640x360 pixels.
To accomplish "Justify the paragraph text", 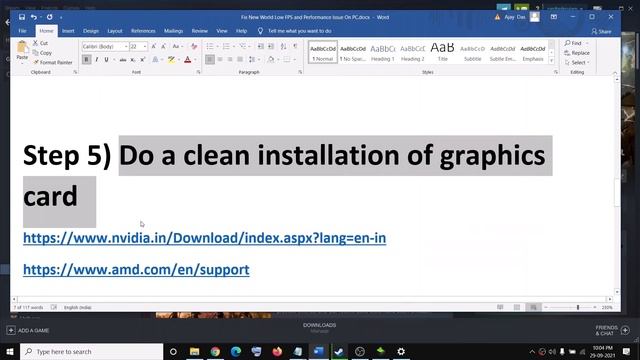I will click(240, 60).
